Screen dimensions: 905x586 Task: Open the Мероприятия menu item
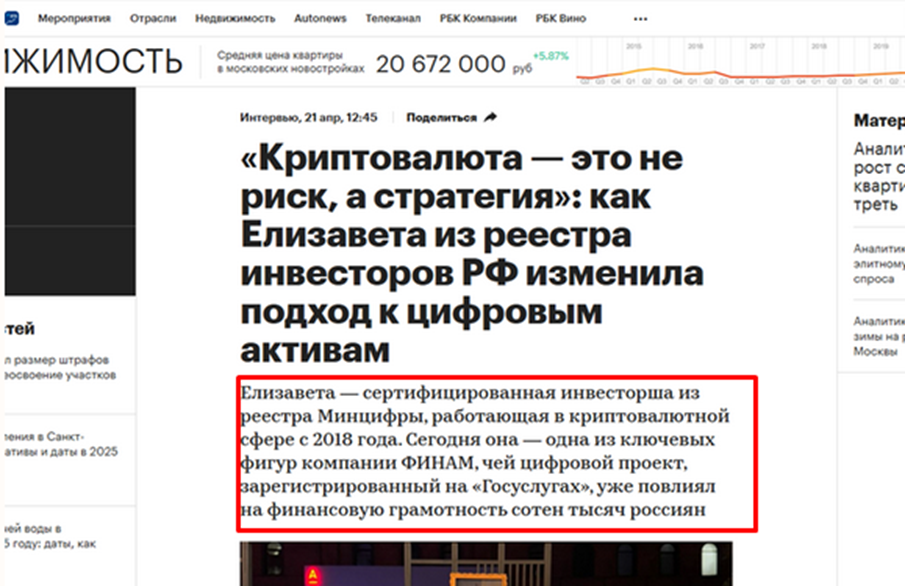[x=74, y=17]
